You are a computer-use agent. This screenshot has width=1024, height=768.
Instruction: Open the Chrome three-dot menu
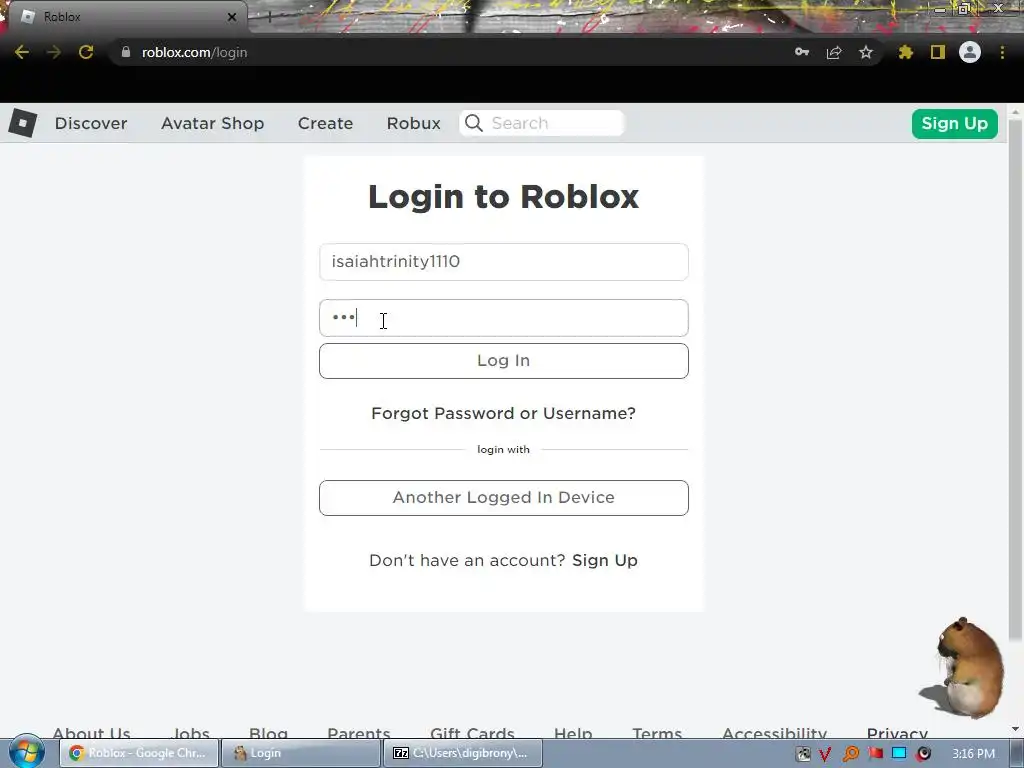(1002, 52)
